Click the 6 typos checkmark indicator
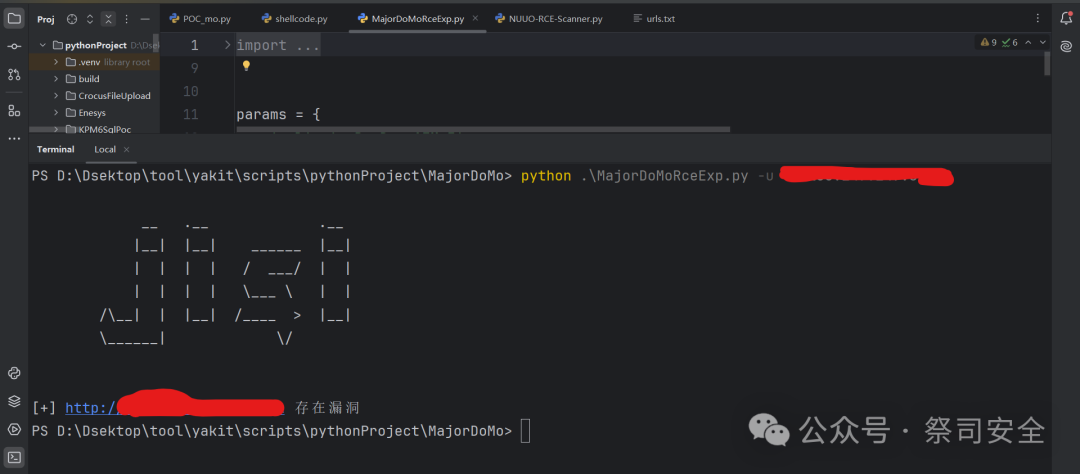The image size is (1080, 474). point(1009,43)
